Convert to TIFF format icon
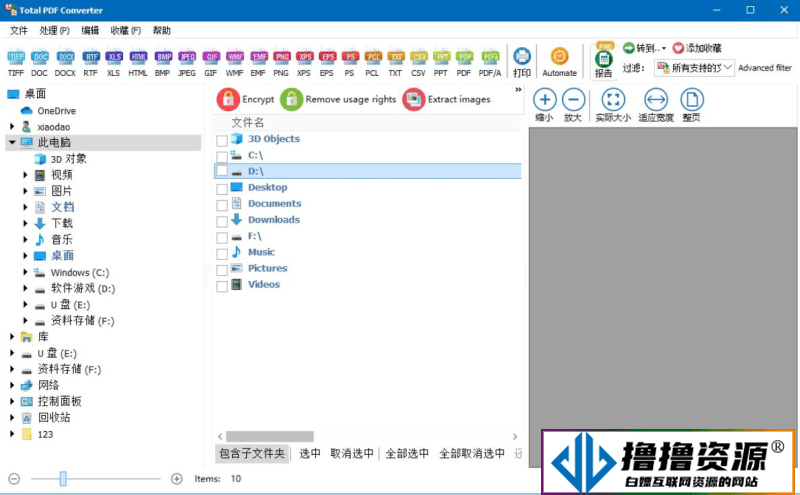The image size is (800, 495). point(16,63)
